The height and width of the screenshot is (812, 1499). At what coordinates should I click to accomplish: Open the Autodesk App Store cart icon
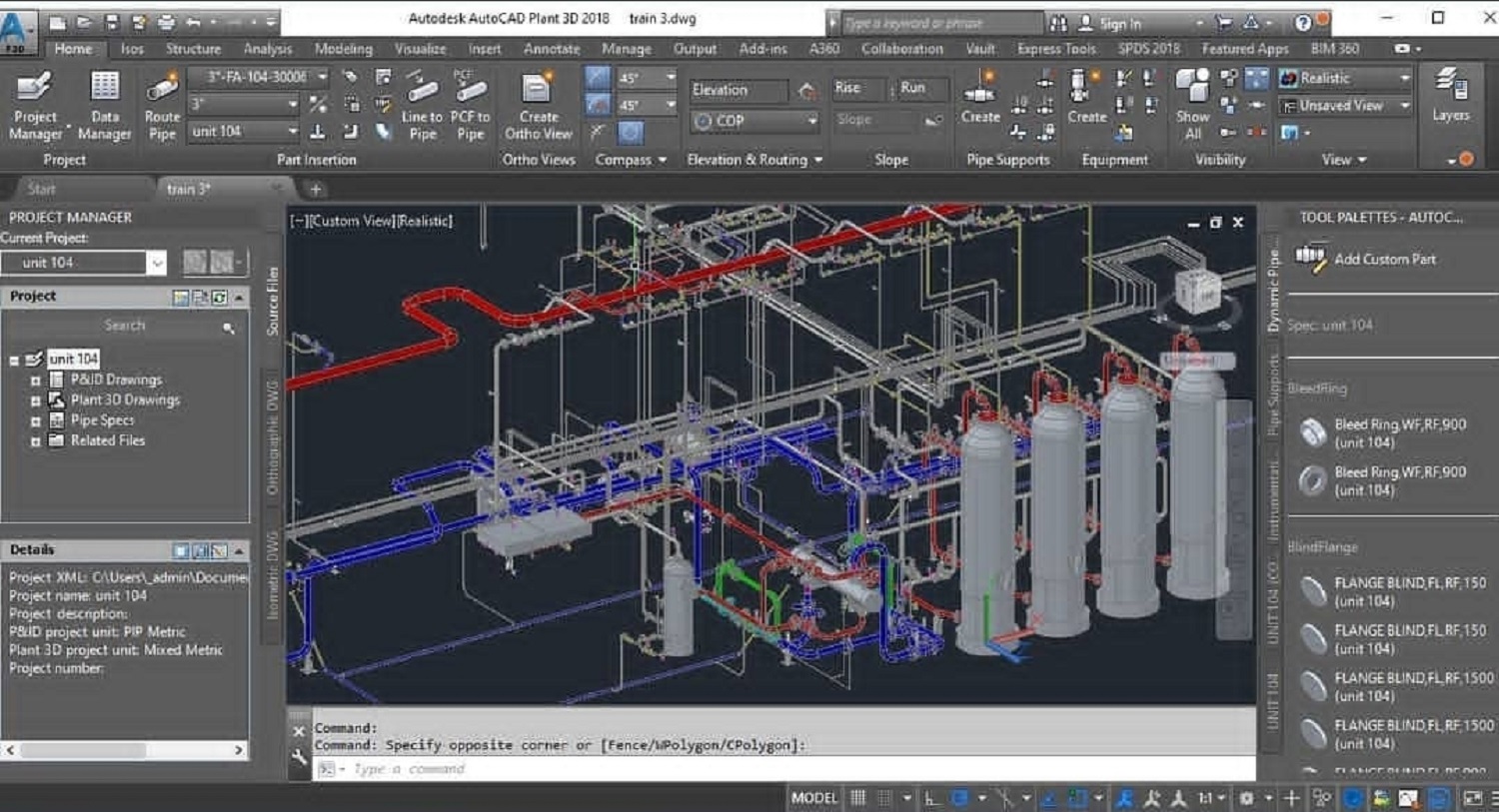tap(1224, 22)
